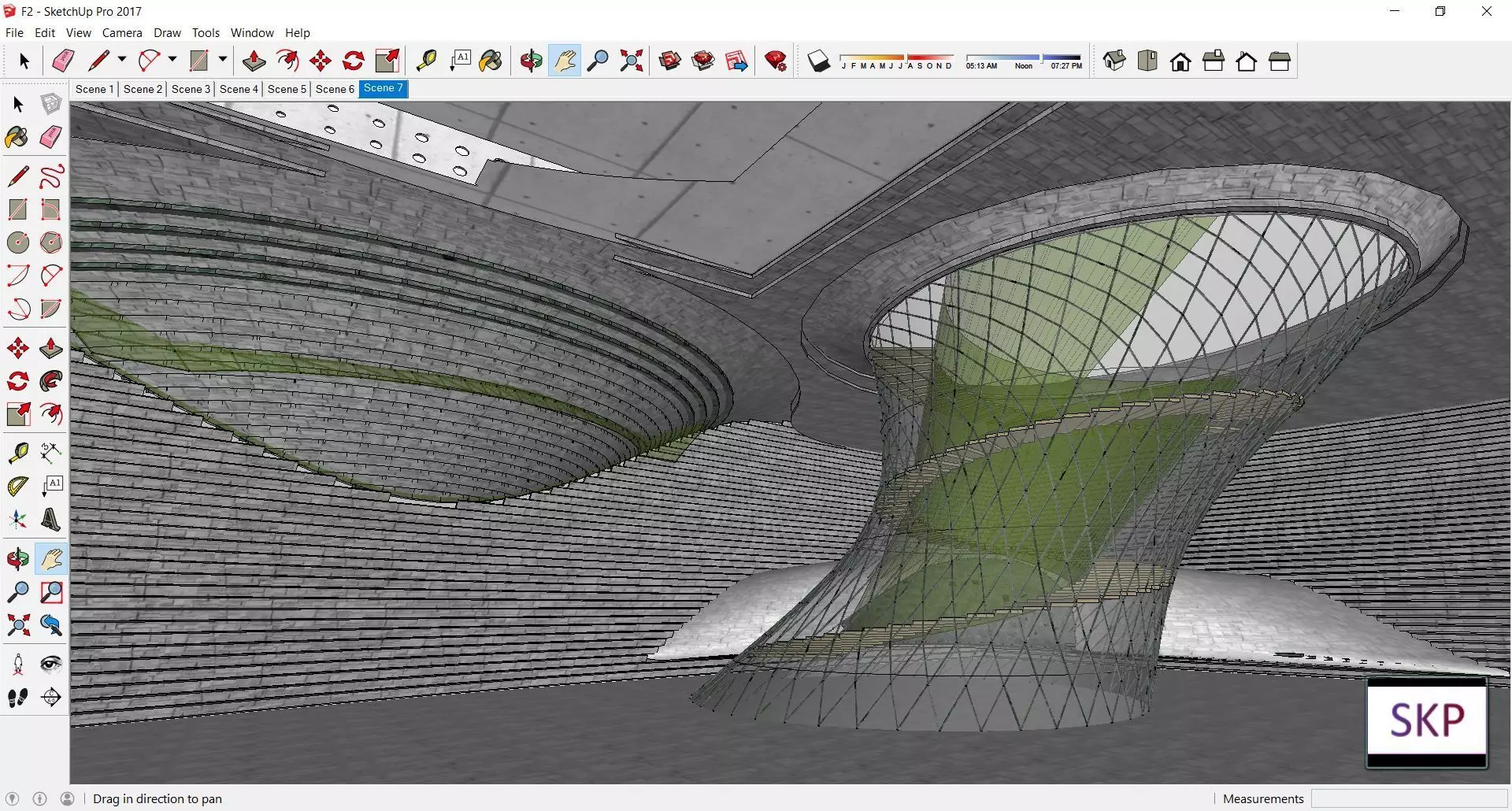This screenshot has width=1512, height=811.
Task: Pick the Dimensions tool
Action: [51, 453]
